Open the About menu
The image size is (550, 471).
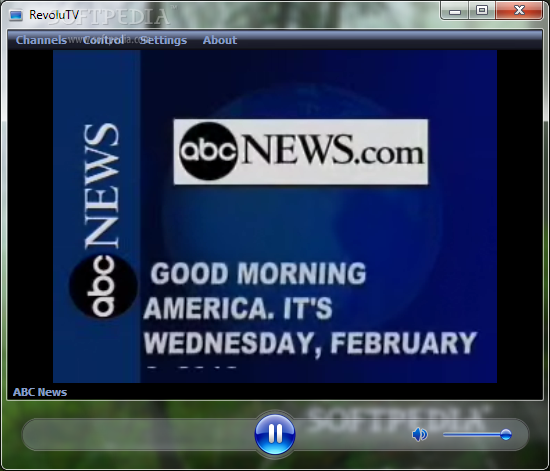click(220, 40)
